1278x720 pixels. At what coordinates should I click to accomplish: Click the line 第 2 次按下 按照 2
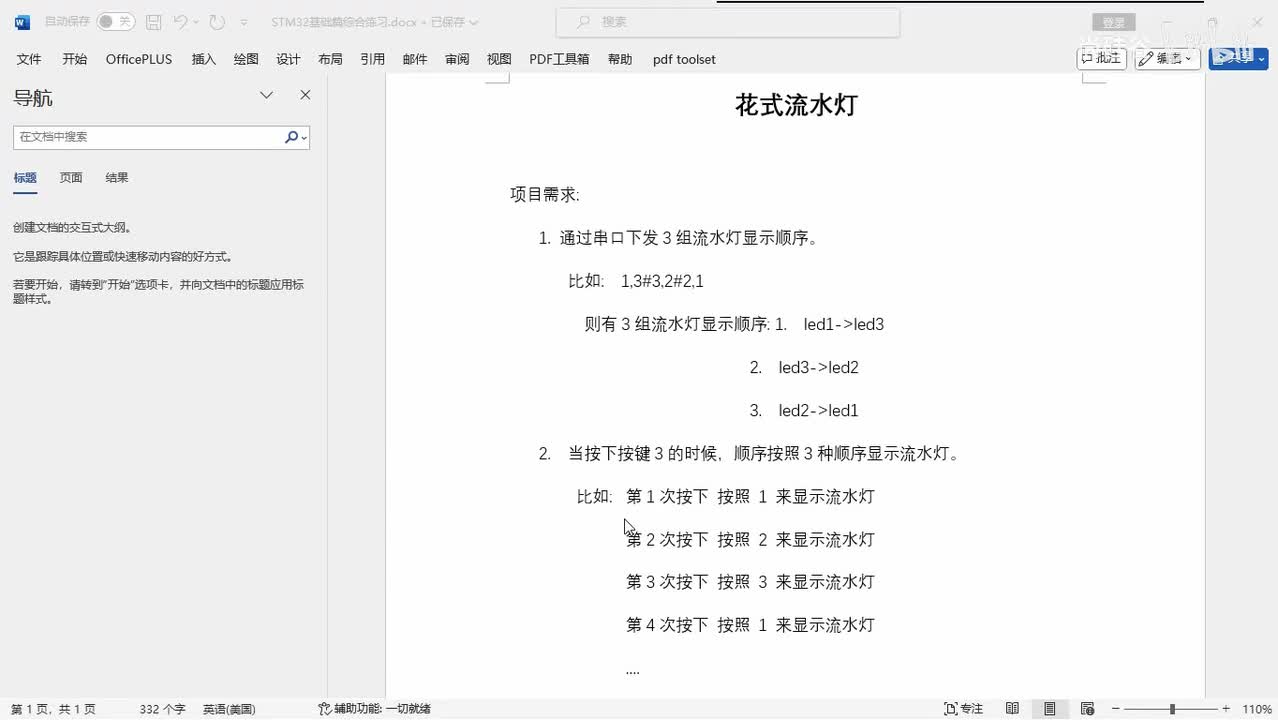click(x=750, y=540)
